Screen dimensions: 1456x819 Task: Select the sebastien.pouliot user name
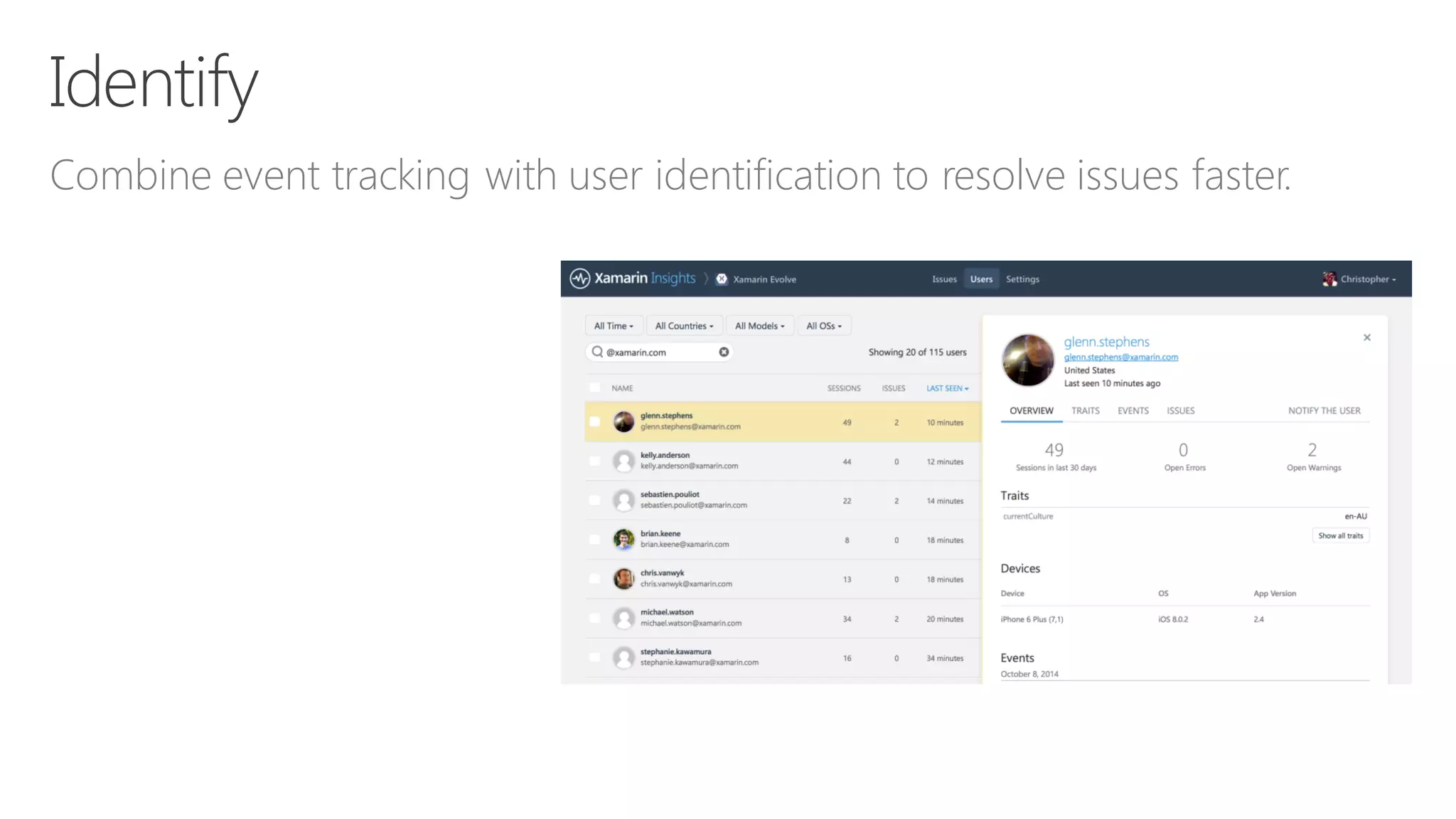670,494
